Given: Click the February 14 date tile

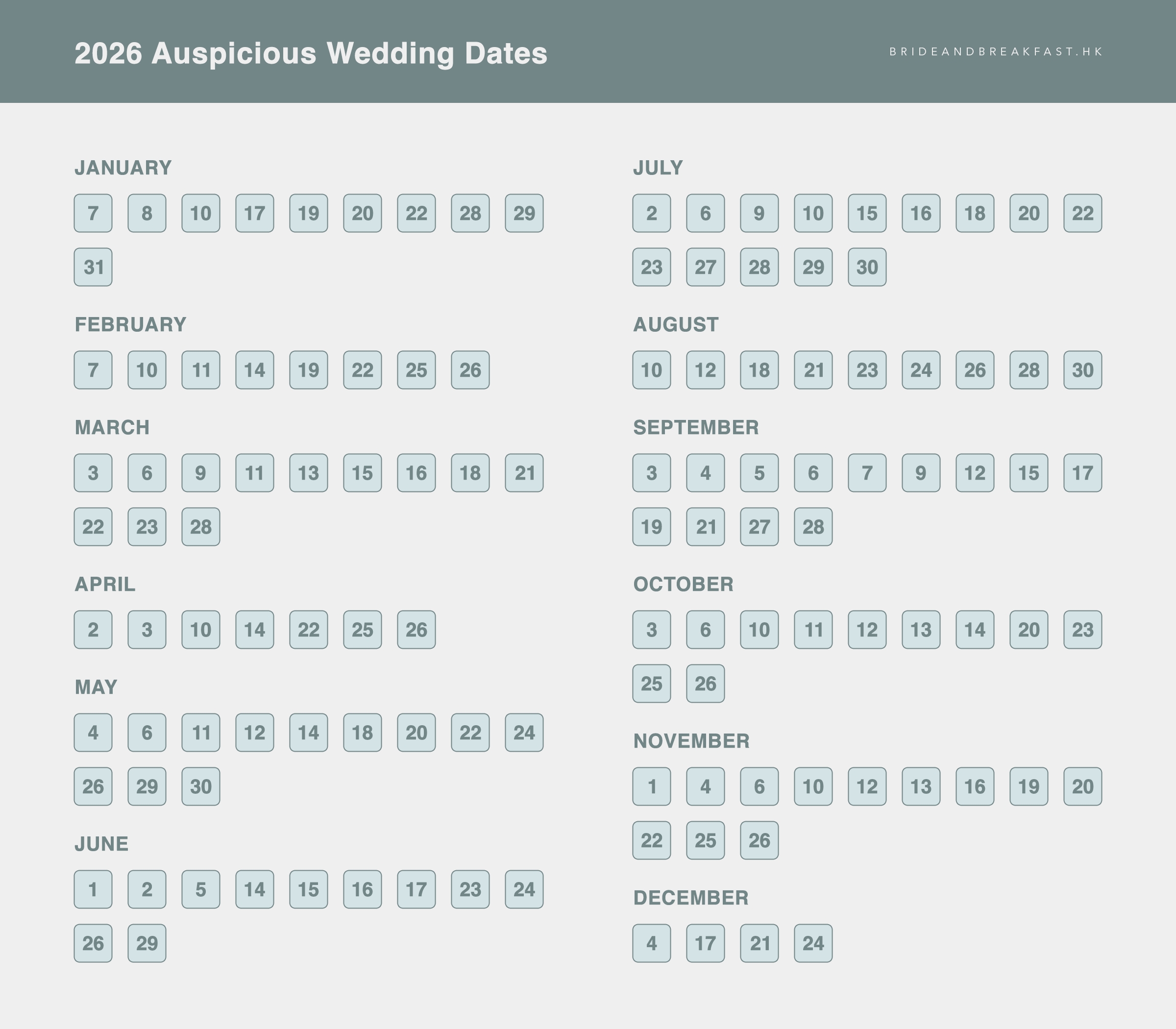Looking at the screenshot, I should (254, 370).
